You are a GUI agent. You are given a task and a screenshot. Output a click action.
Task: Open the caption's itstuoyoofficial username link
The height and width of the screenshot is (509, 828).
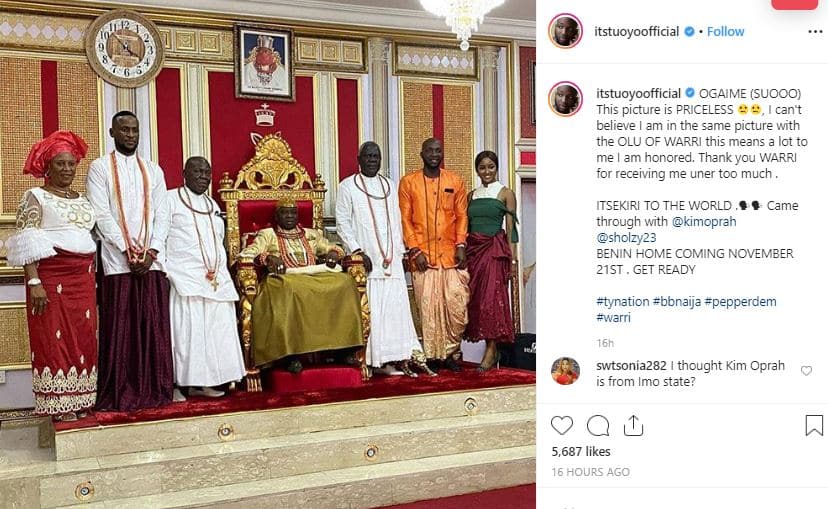click(638, 93)
